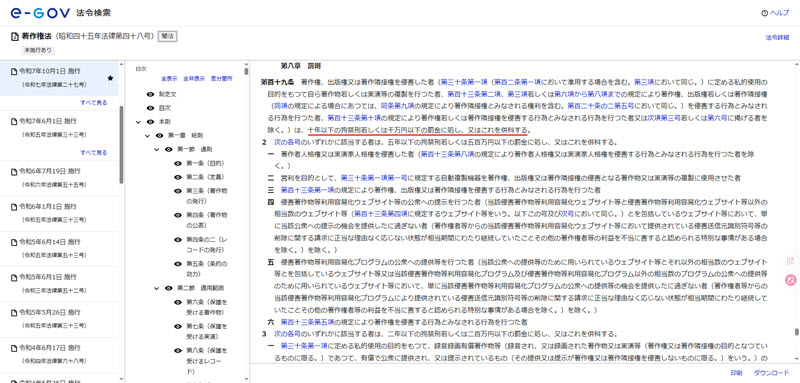Click the round pink icon at right edge
The height and width of the screenshot is (383, 800).
[x=790, y=279]
